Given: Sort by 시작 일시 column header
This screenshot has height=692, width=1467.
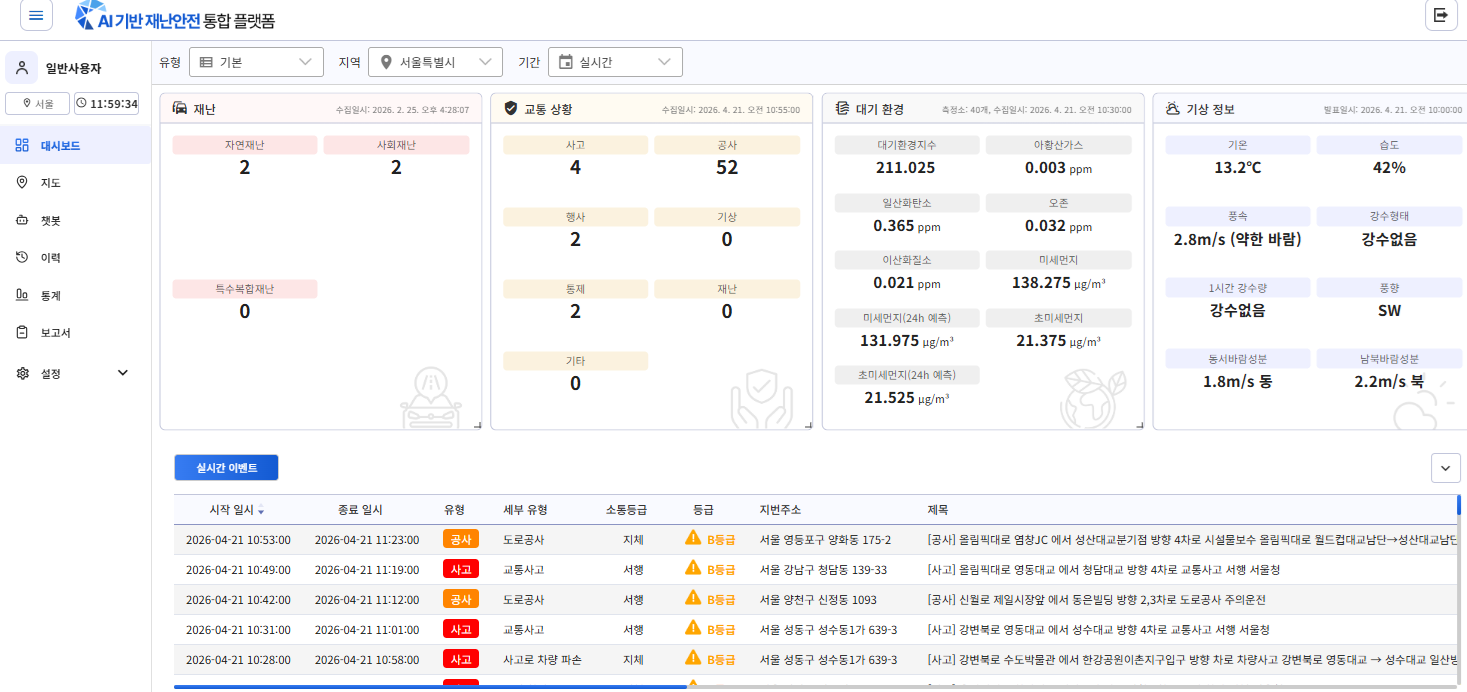Looking at the screenshot, I should (237, 510).
